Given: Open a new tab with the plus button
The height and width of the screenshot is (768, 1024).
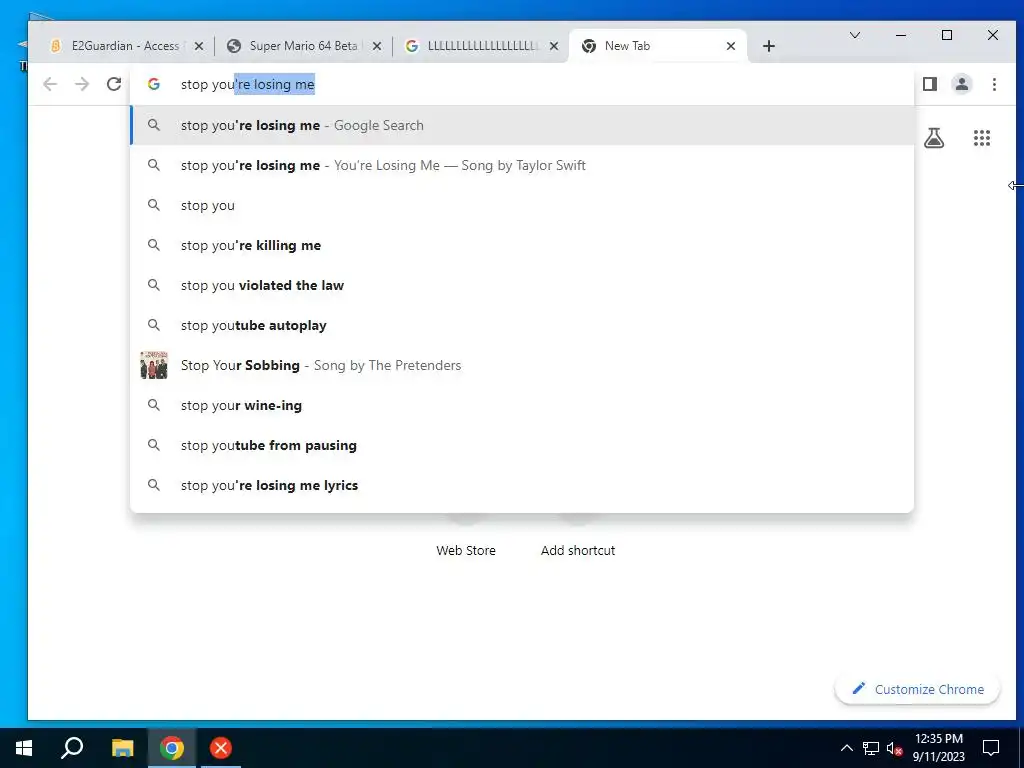Looking at the screenshot, I should (769, 46).
